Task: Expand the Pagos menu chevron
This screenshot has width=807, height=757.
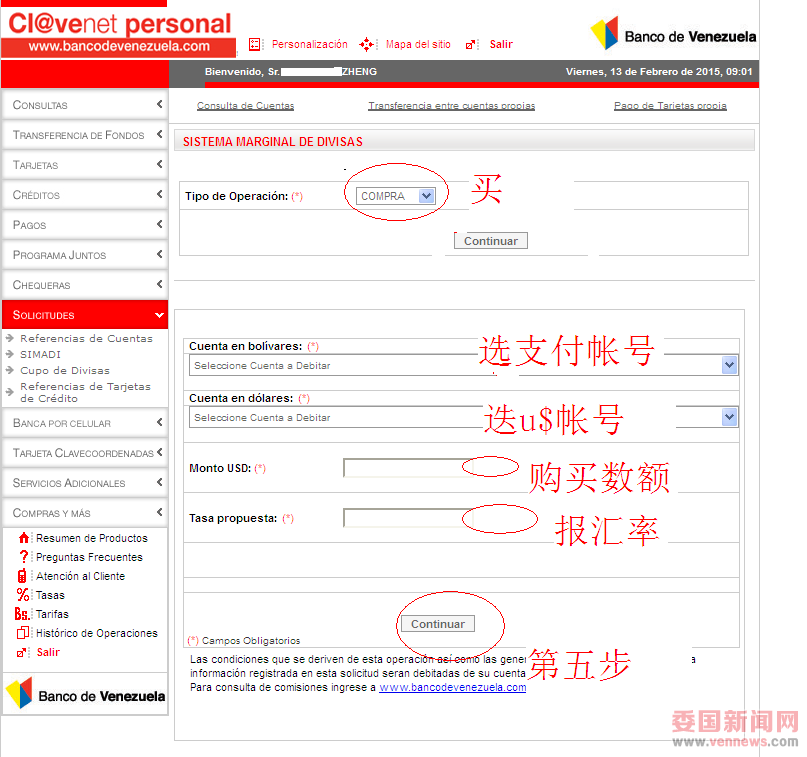Action: 160,224
